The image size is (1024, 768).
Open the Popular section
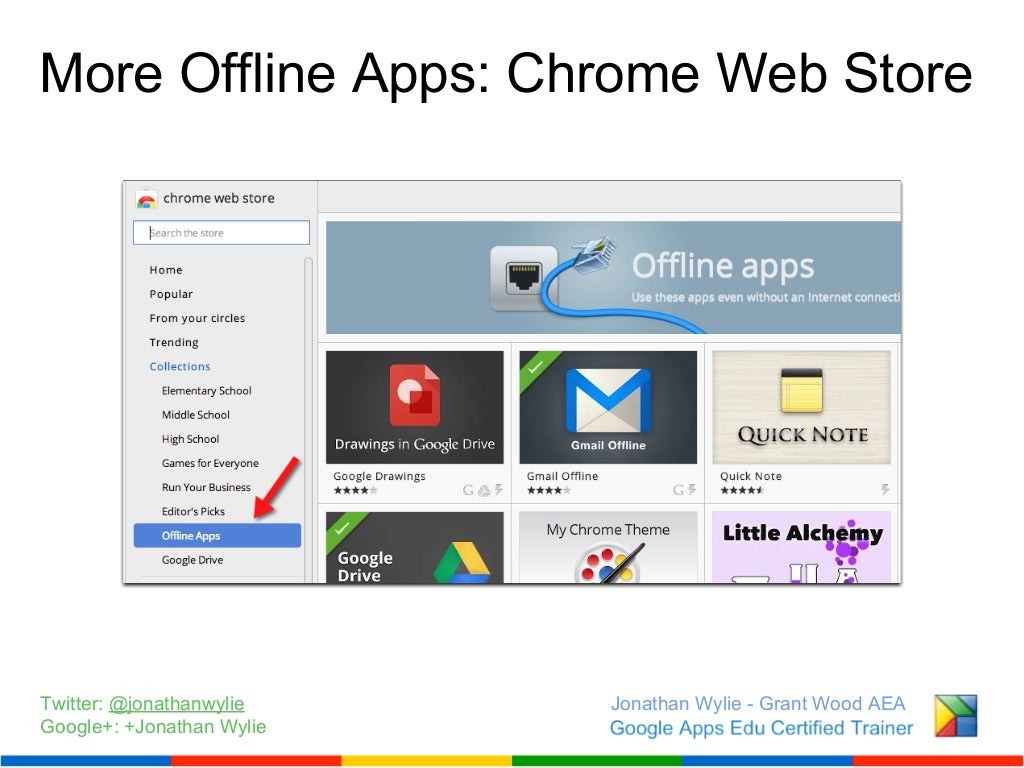click(x=171, y=294)
